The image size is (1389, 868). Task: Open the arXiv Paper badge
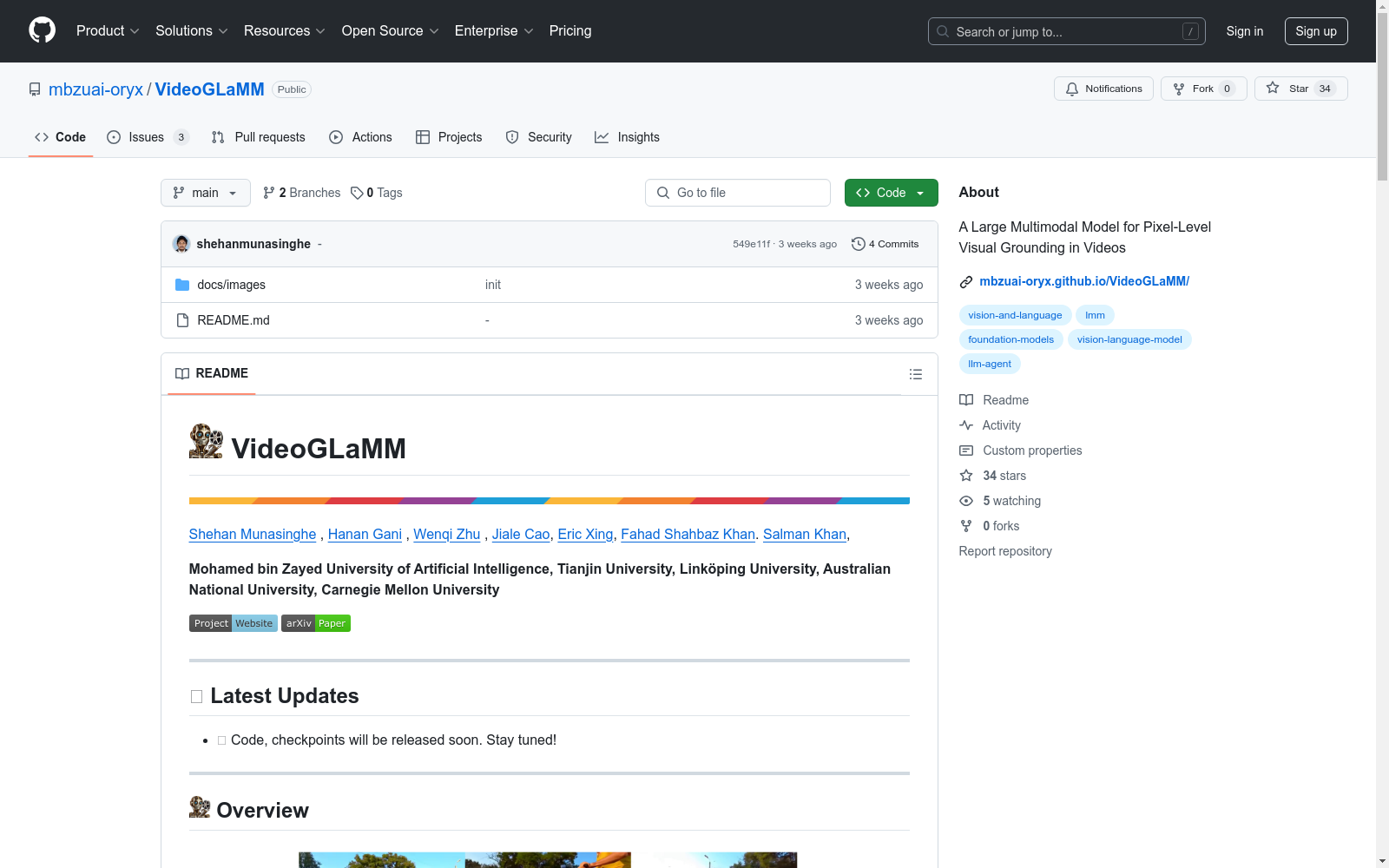tap(316, 623)
